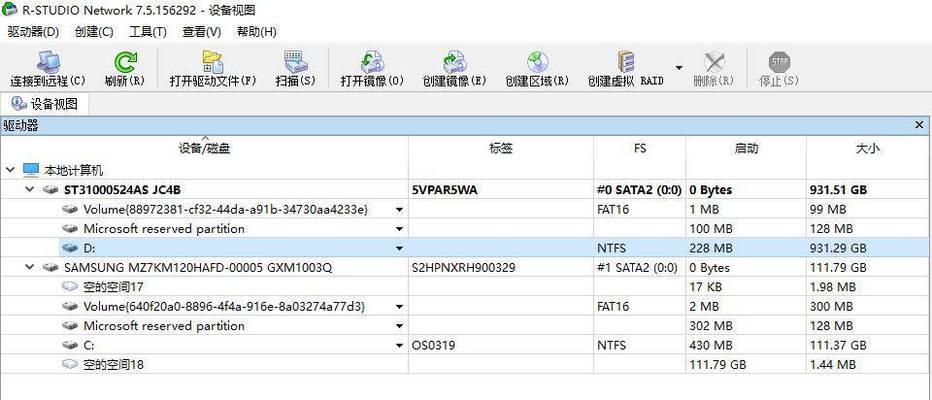
Task: Open dropdown for Microsoft reserved partition under SAMSUNG
Action: click(x=399, y=326)
